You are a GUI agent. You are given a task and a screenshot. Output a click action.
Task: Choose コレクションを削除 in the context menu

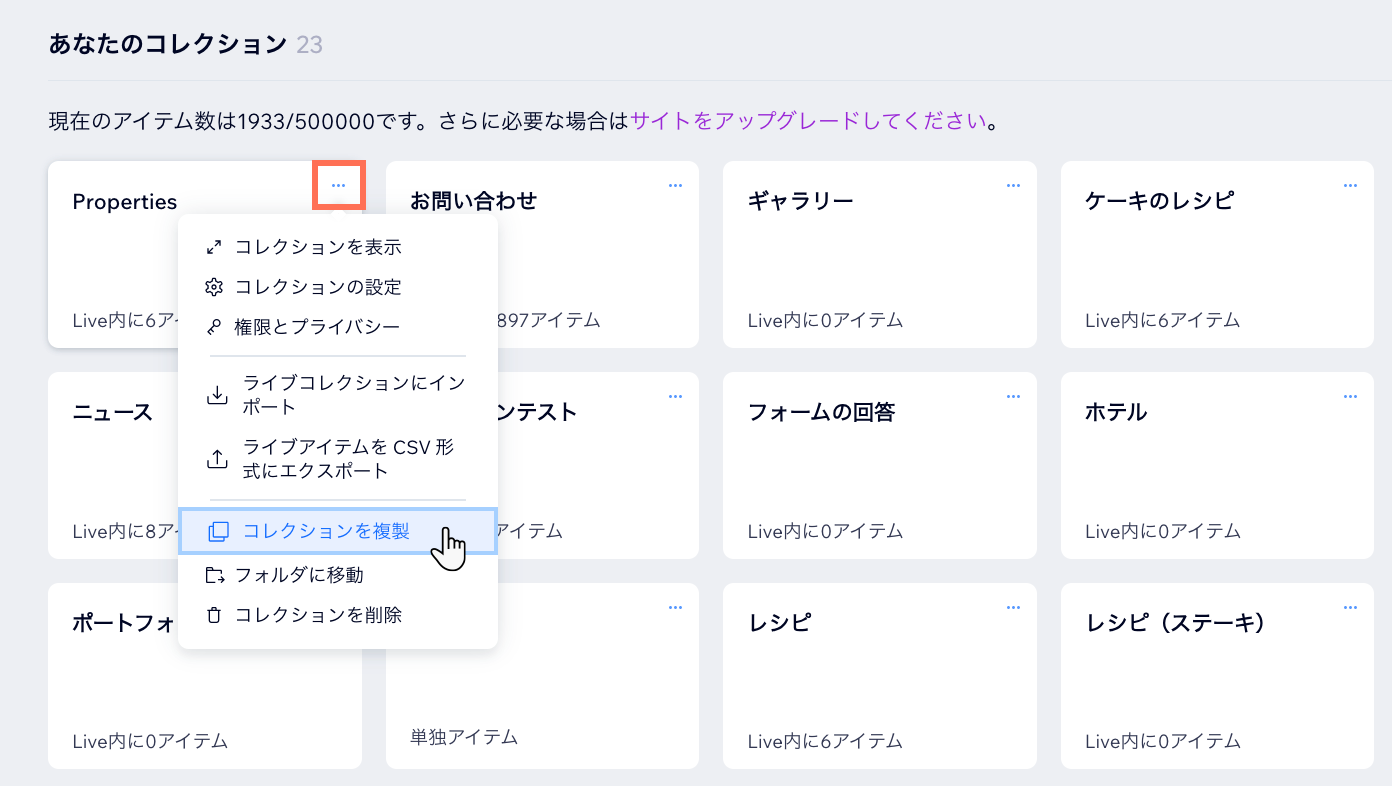[x=318, y=615]
